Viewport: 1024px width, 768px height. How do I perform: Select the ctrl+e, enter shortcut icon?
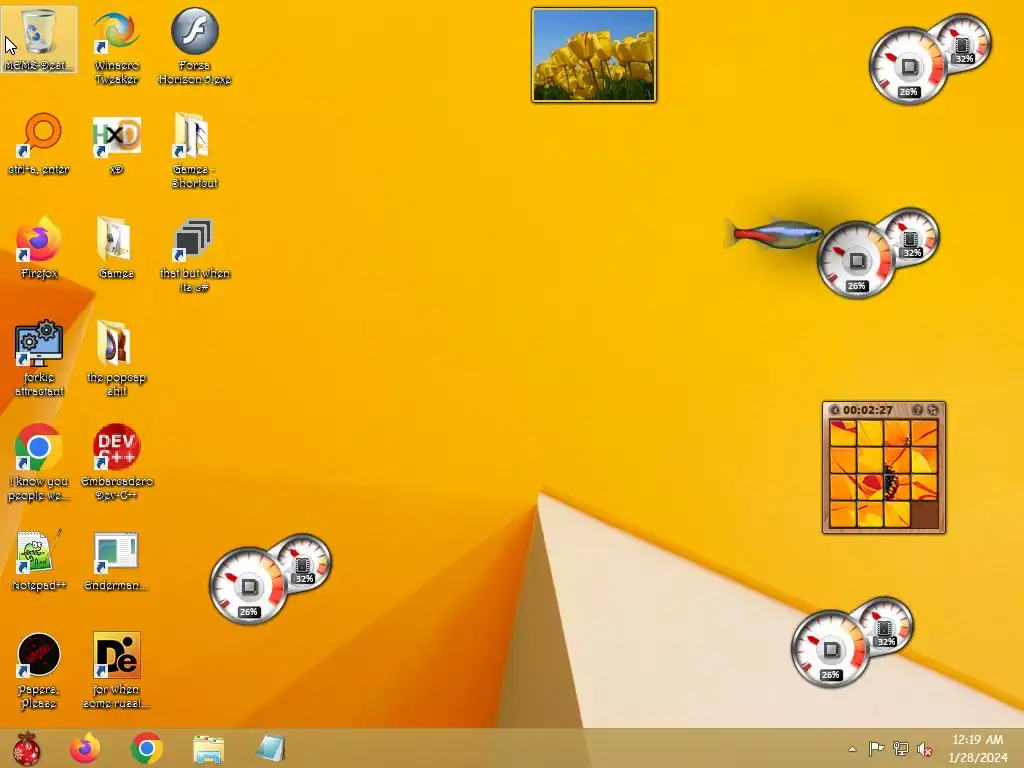(39, 144)
